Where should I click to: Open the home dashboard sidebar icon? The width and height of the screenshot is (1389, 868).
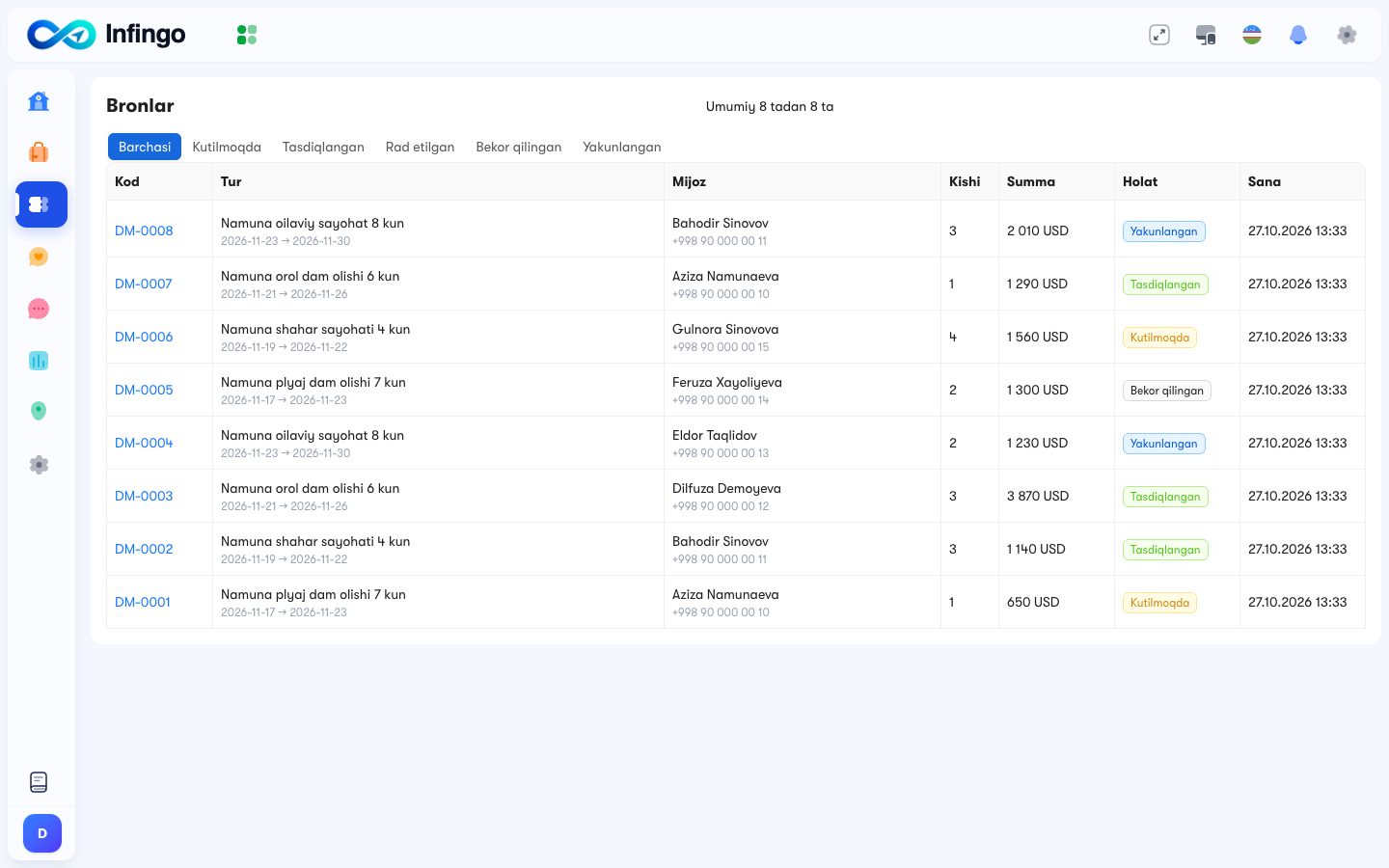[39, 101]
